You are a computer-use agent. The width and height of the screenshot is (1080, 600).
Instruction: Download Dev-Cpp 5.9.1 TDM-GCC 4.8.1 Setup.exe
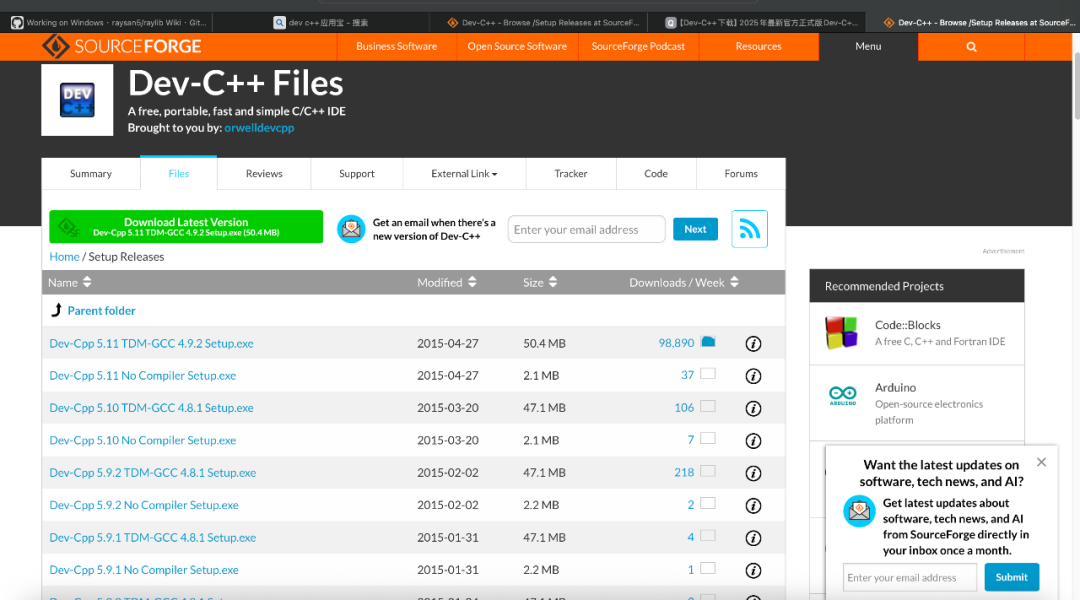153,537
